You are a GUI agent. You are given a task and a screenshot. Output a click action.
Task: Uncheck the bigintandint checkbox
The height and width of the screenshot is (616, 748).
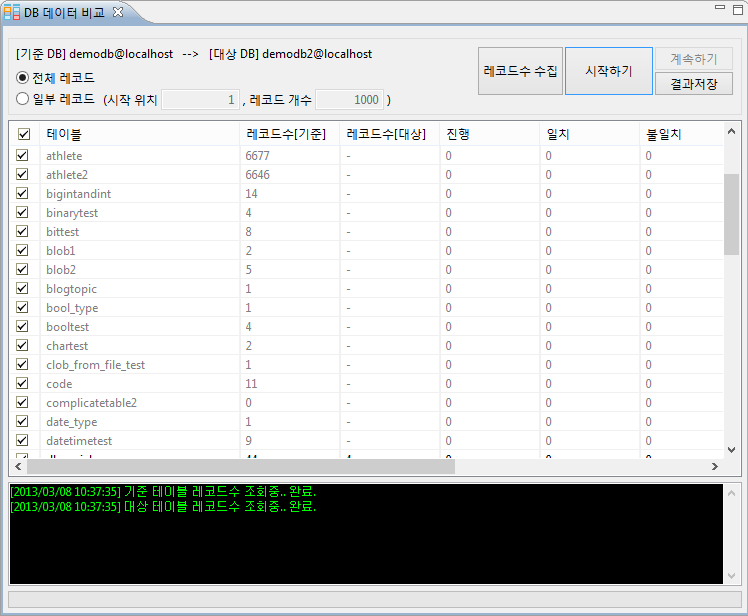tap(22, 193)
